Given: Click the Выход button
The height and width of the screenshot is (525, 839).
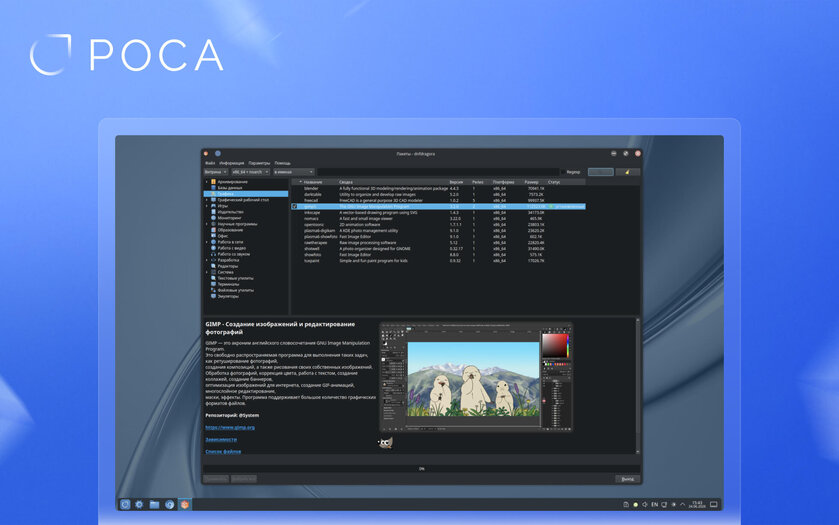Looking at the screenshot, I should [x=628, y=479].
